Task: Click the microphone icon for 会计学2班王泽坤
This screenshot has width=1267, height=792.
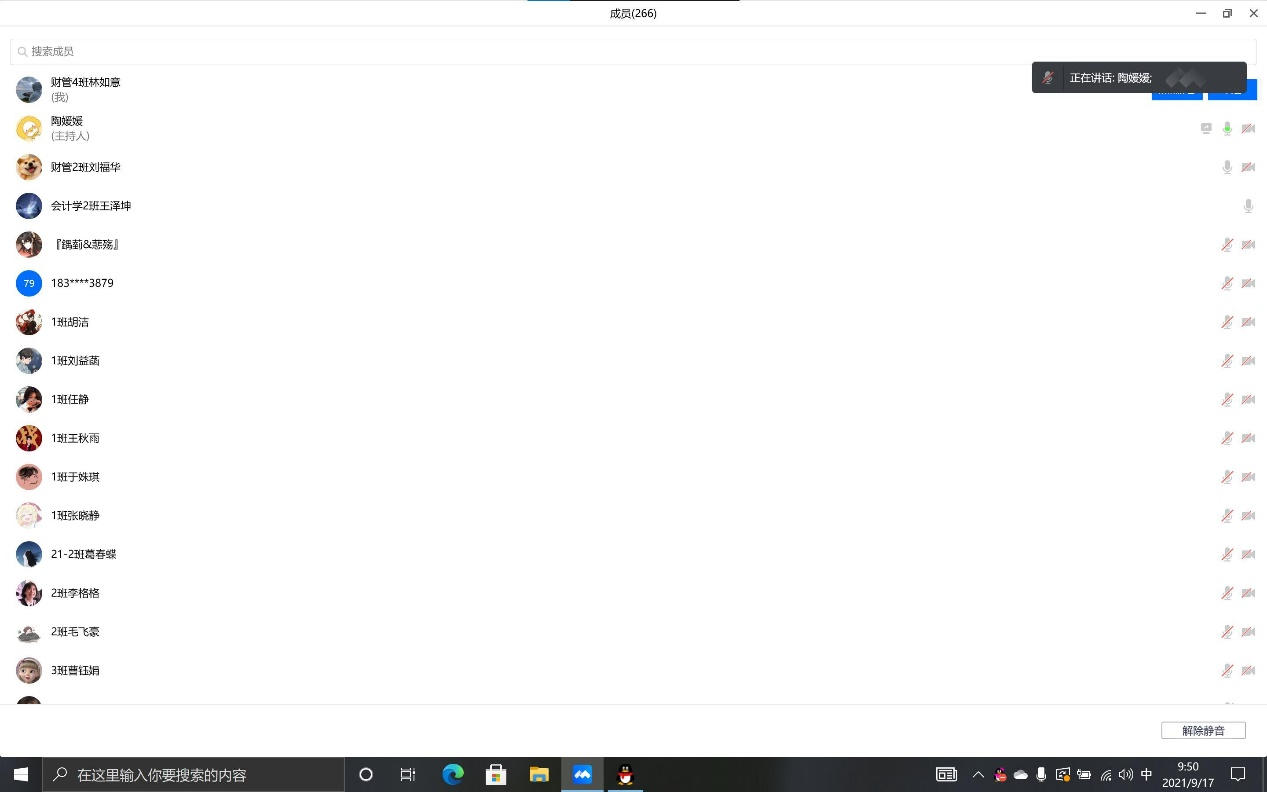Action: pyautogui.click(x=1248, y=206)
